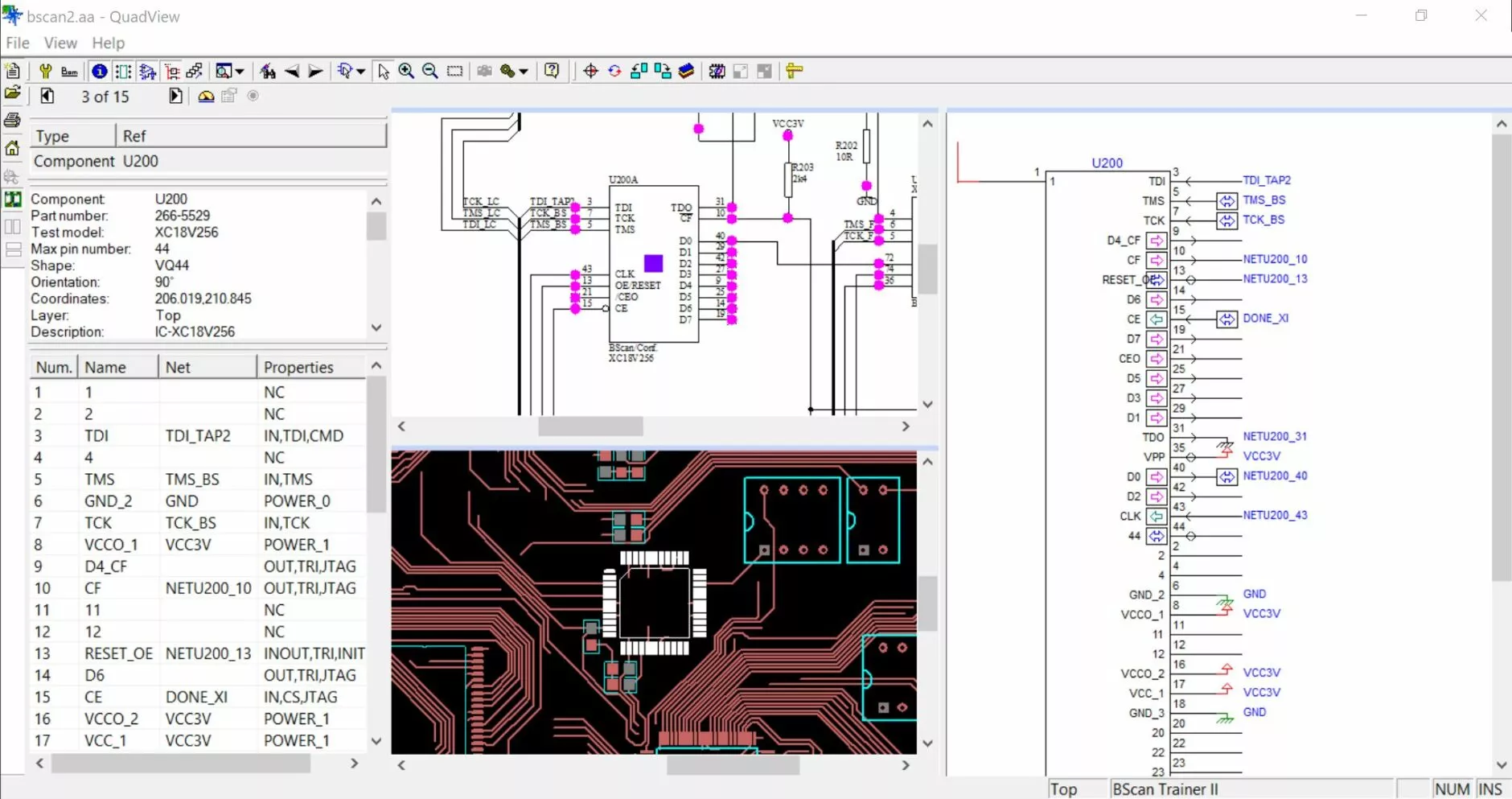
Task: Open the highlight query dropdown arrow
Action: tap(361, 71)
